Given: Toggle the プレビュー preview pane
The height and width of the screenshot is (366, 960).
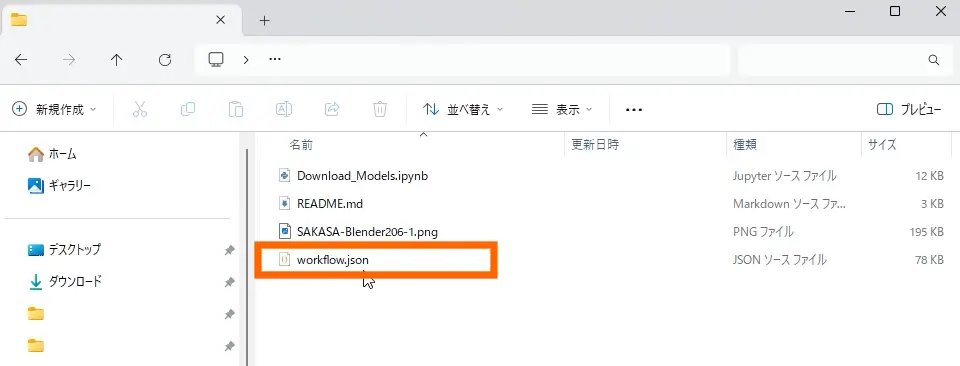Looking at the screenshot, I should (909, 110).
